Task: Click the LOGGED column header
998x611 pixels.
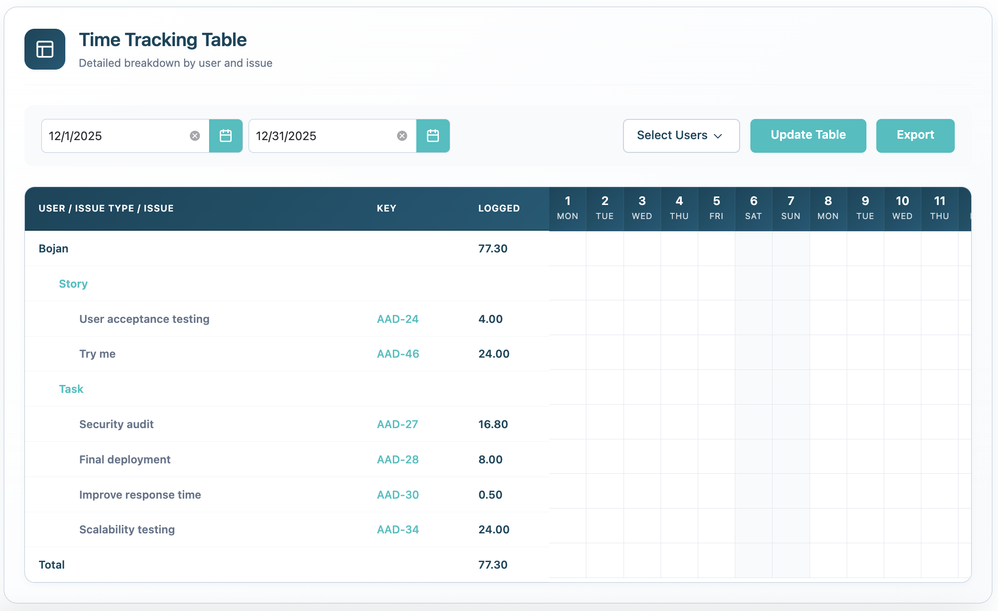Action: (x=499, y=208)
